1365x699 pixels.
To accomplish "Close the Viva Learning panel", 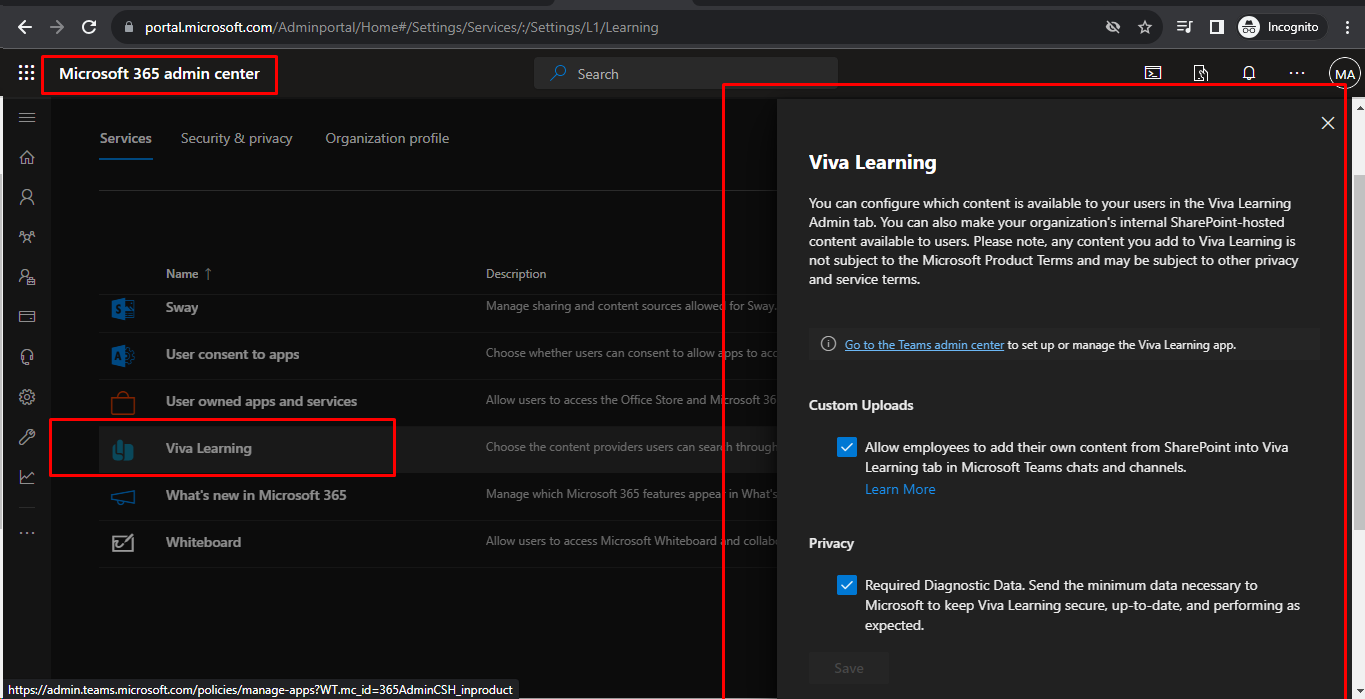I will click(1328, 123).
